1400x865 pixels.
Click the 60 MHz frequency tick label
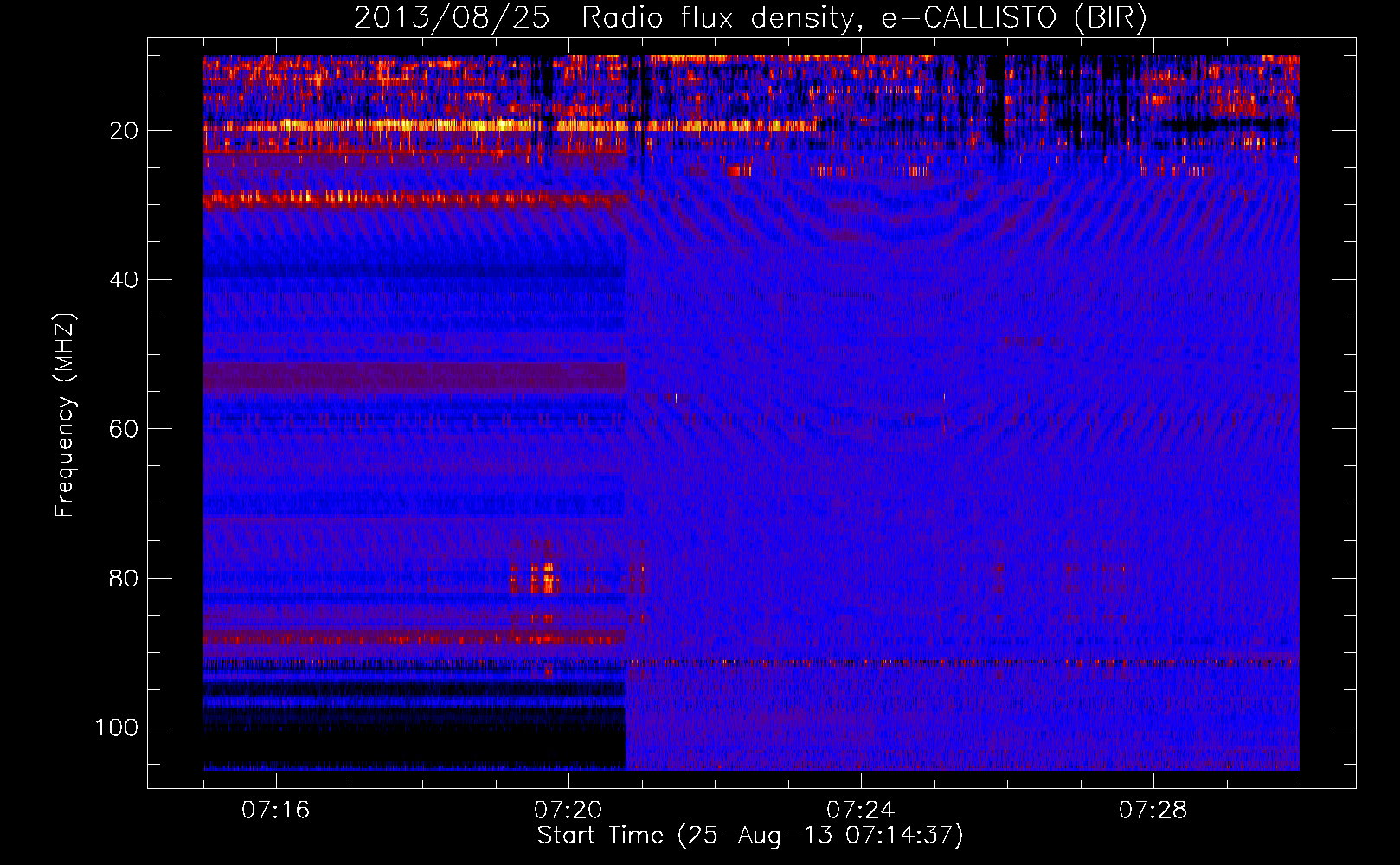pos(124,429)
